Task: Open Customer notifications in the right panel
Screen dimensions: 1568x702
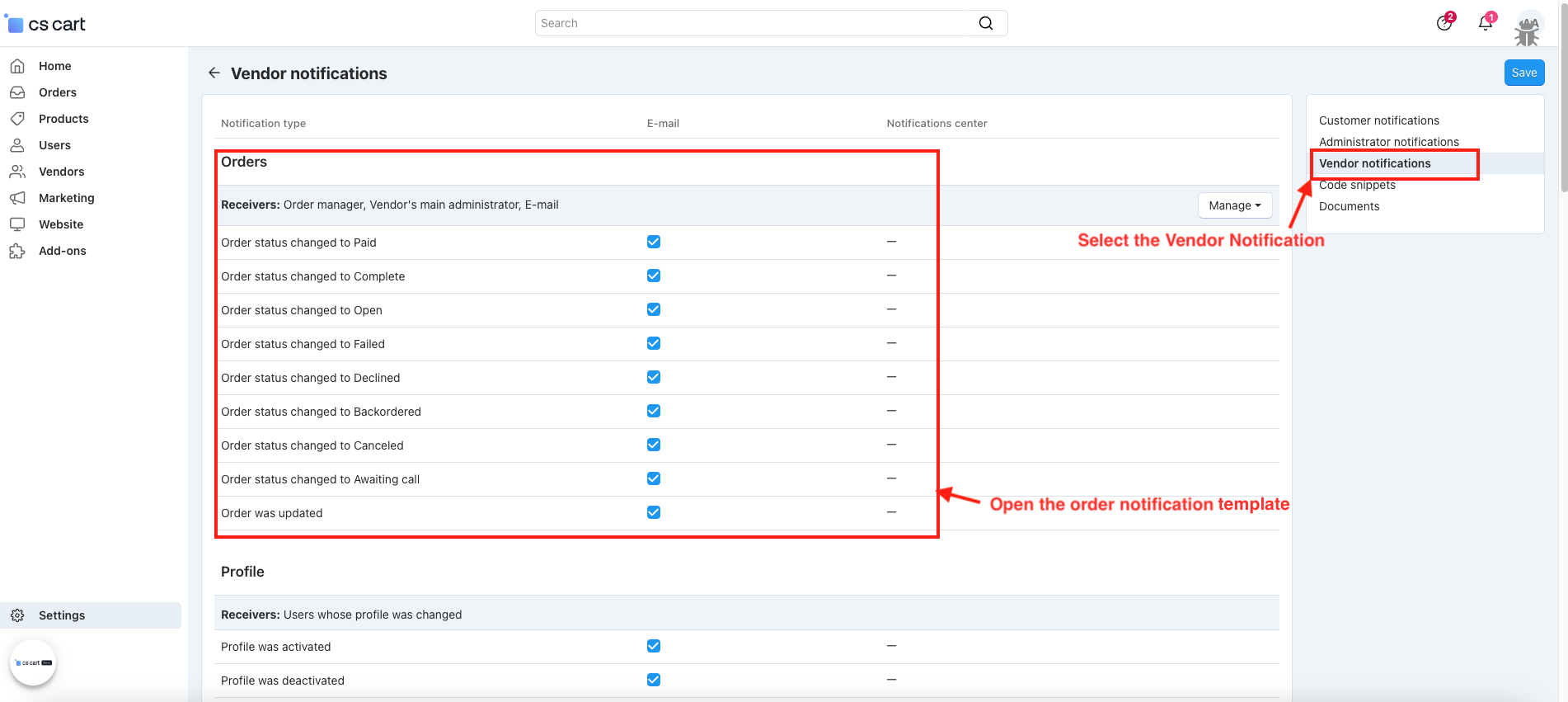Action: pyautogui.click(x=1378, y=120)
